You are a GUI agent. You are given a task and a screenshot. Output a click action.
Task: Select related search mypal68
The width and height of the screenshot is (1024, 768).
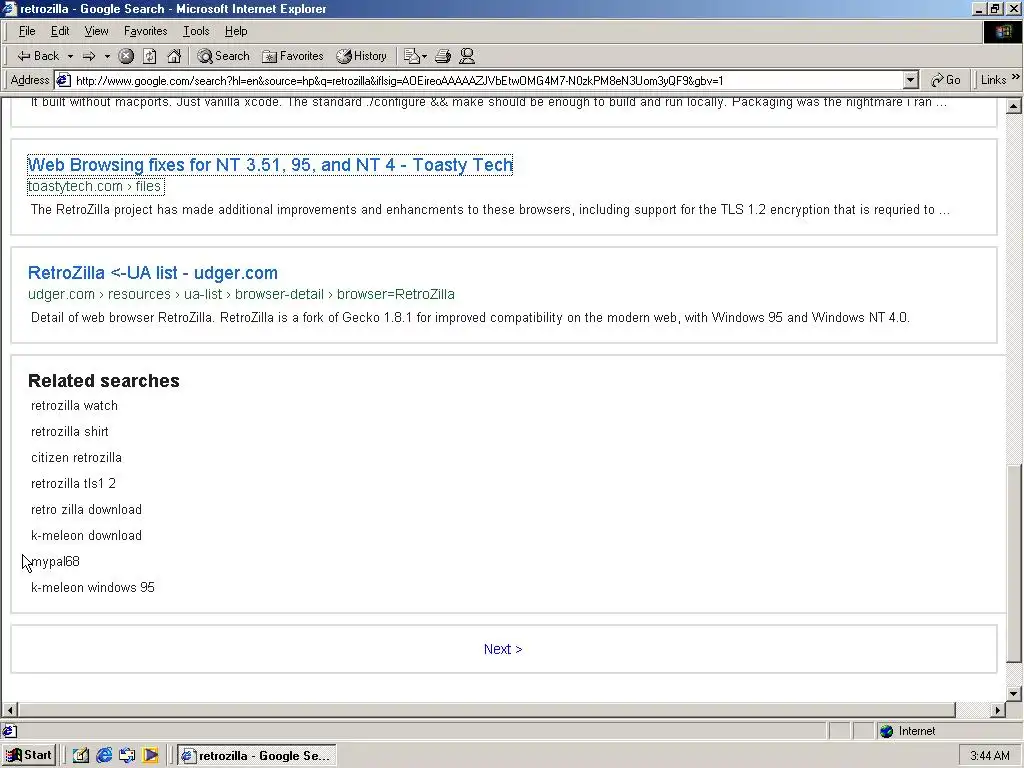click(56, 562)
